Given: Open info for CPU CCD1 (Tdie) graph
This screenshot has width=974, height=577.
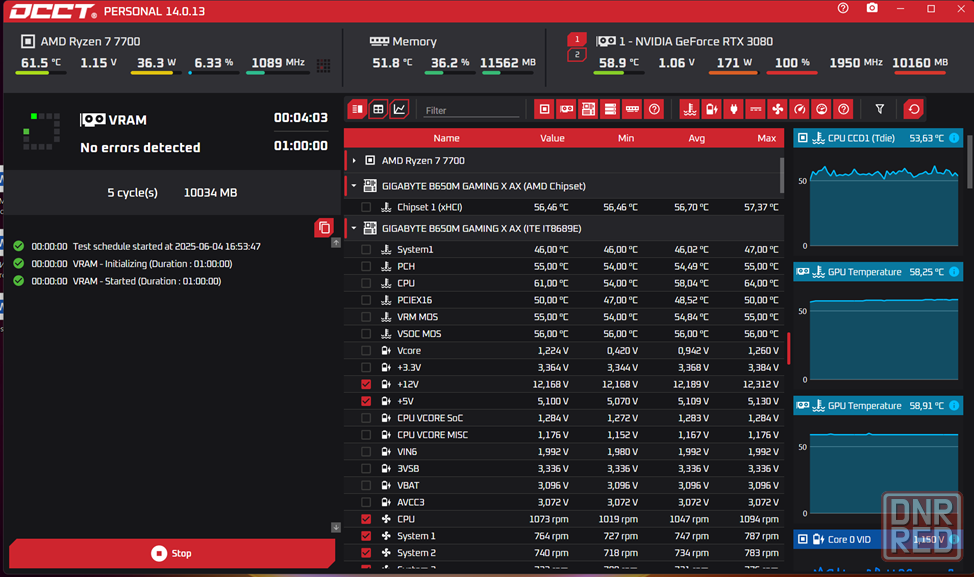Looking at the screenshot, I should [x=954, y=138].
